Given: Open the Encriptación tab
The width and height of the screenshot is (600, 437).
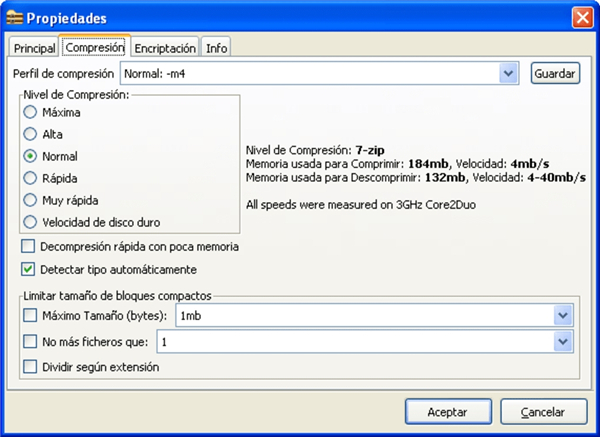Looking at the screenshot, I should 165,47.
